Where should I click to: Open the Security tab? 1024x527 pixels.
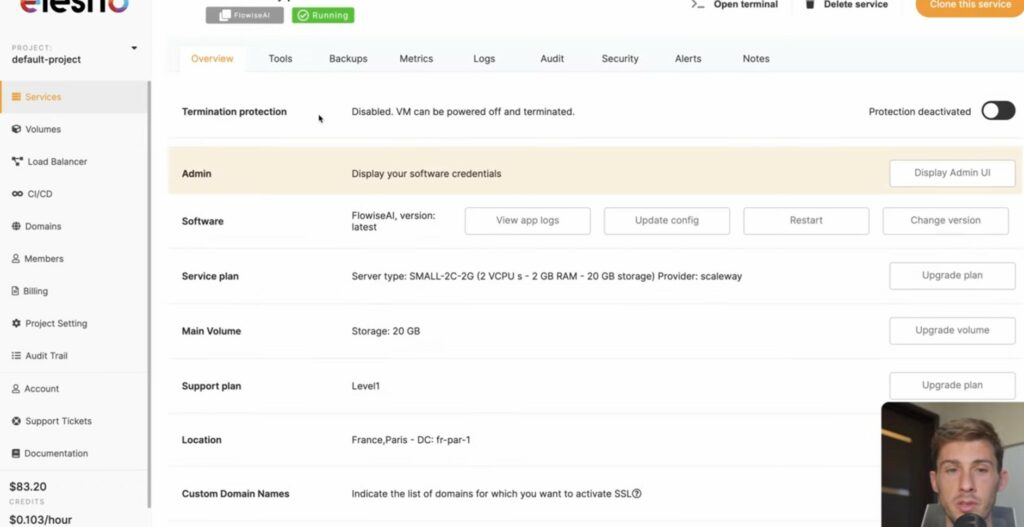[x=620, y=59]
